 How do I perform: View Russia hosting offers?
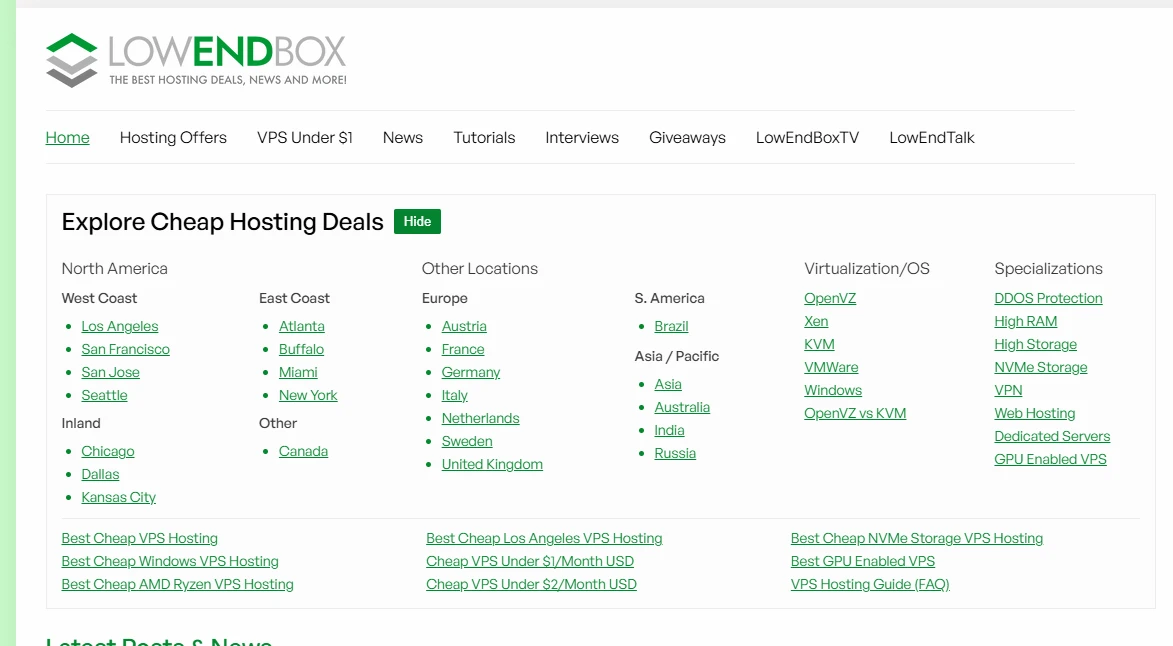tap(675, 453)
